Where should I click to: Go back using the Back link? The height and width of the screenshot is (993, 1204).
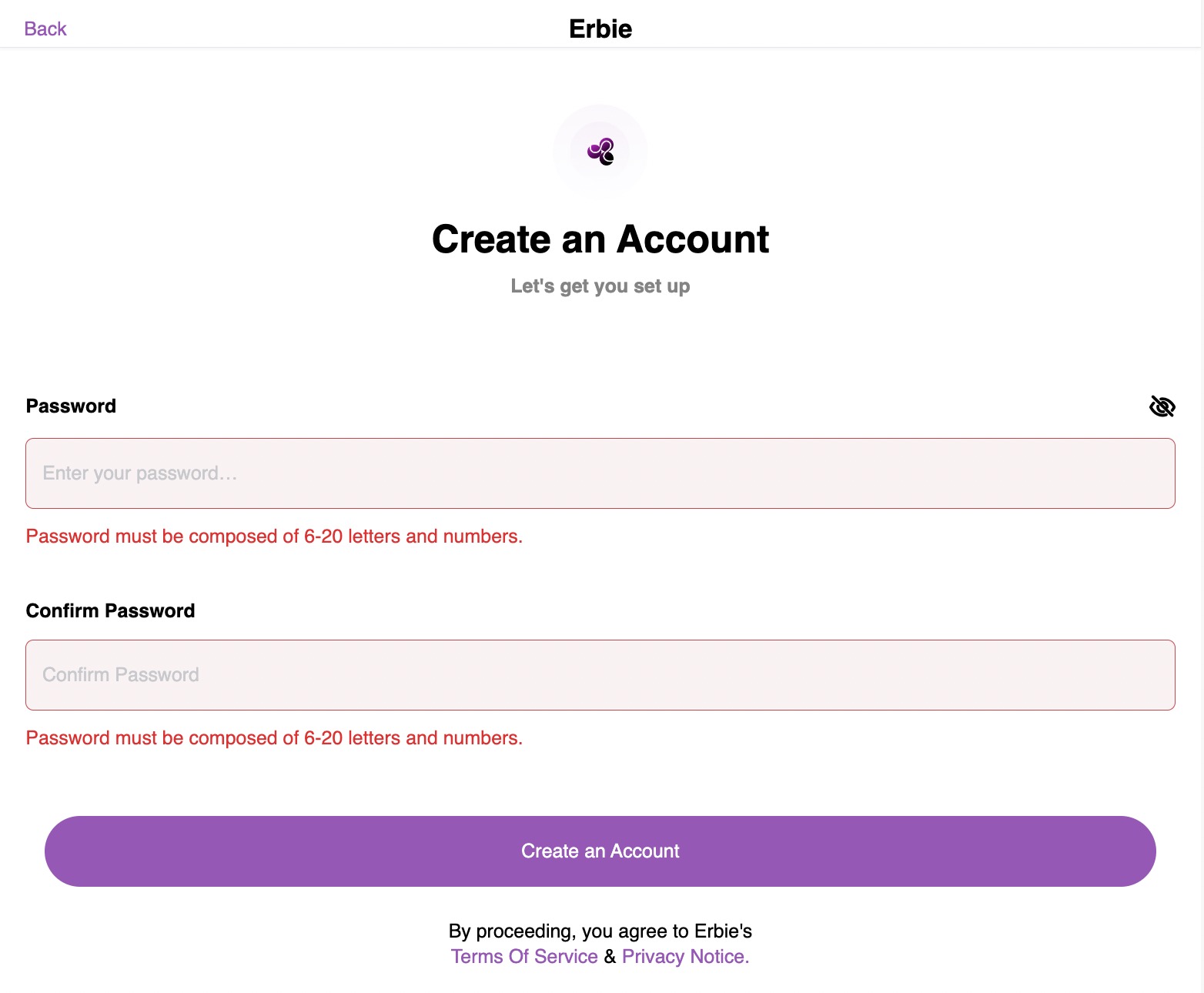45,29
